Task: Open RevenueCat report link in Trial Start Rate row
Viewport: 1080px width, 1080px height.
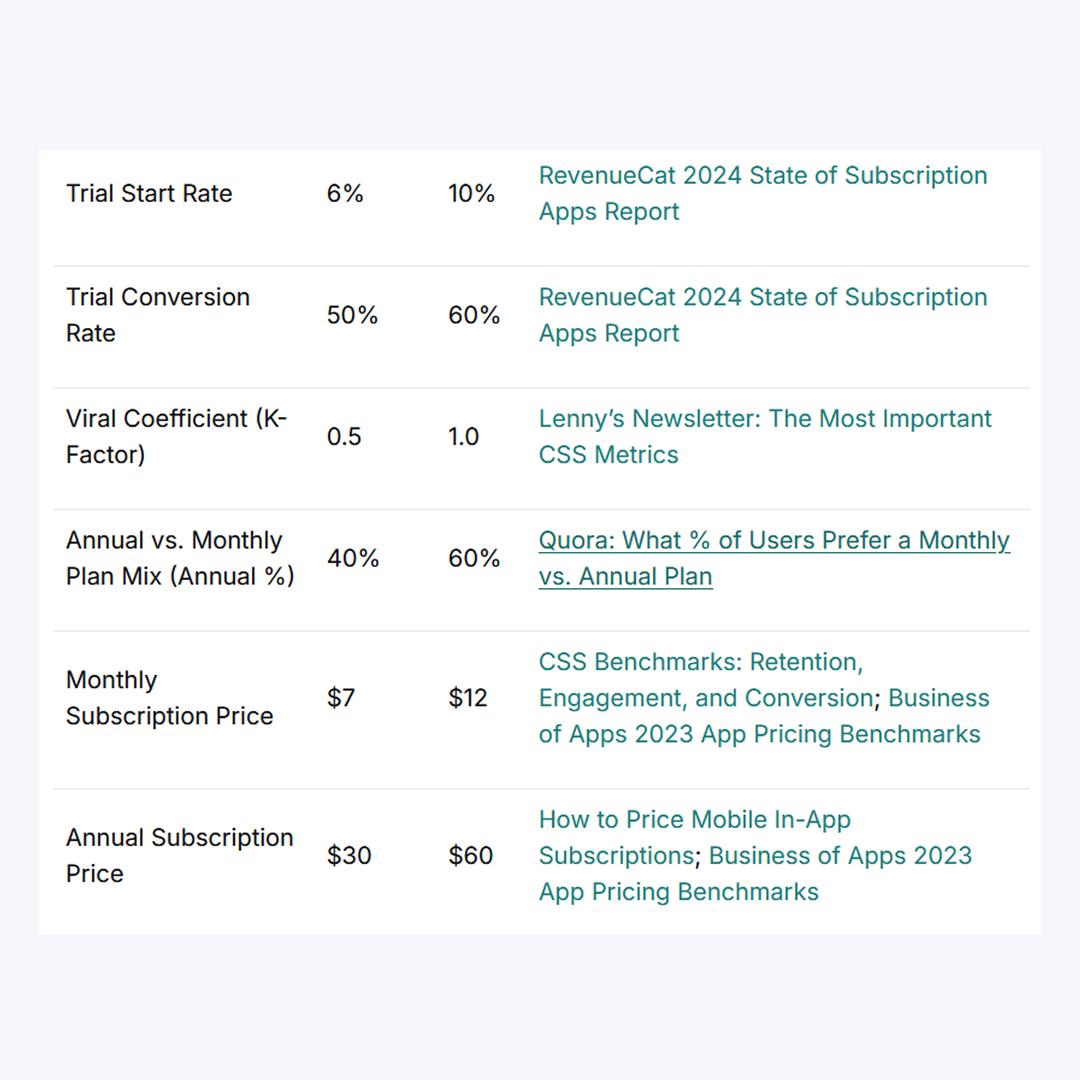Action: pos(762,194)
